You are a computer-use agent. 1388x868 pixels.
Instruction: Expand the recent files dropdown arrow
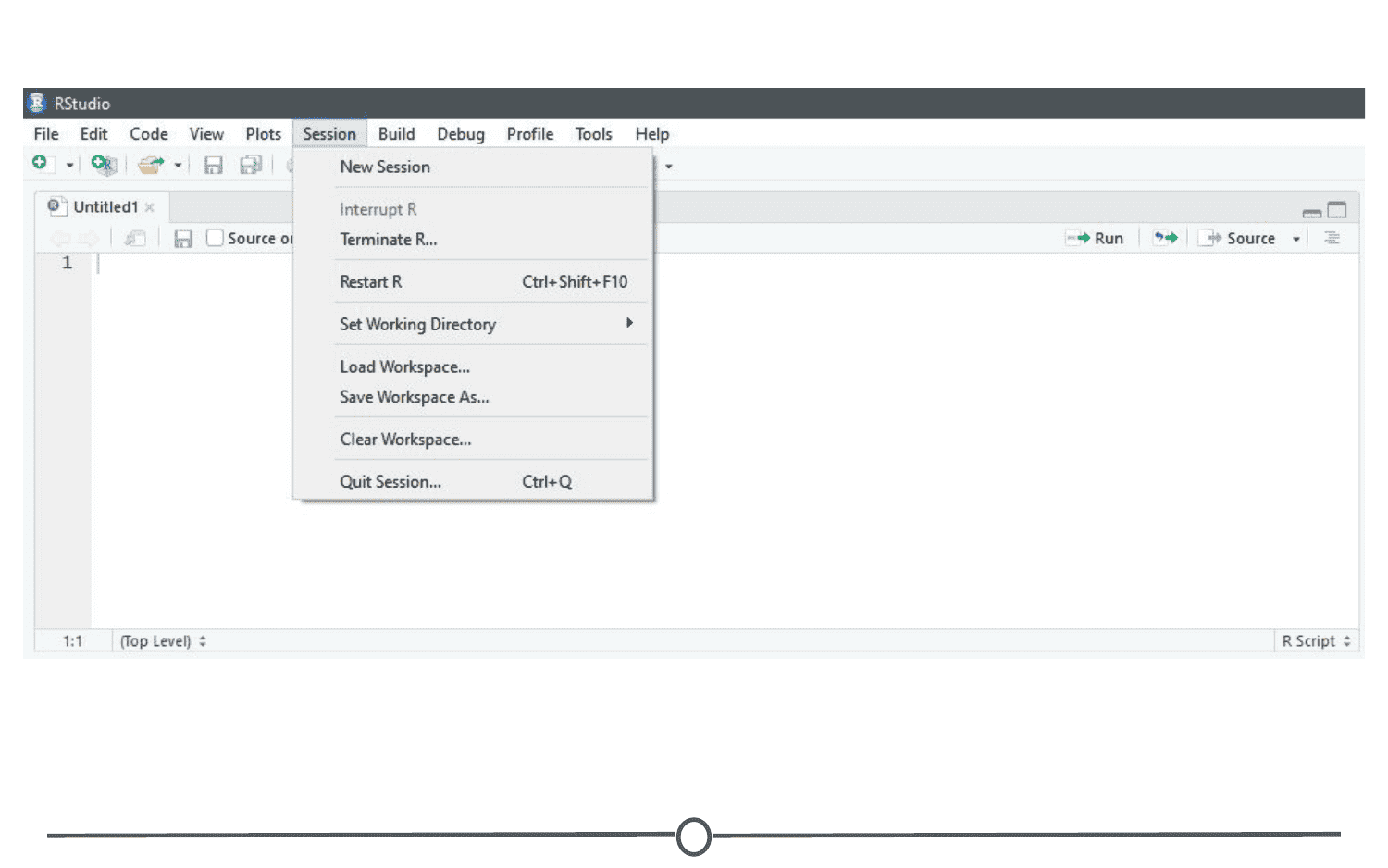[x=178, y=166]
